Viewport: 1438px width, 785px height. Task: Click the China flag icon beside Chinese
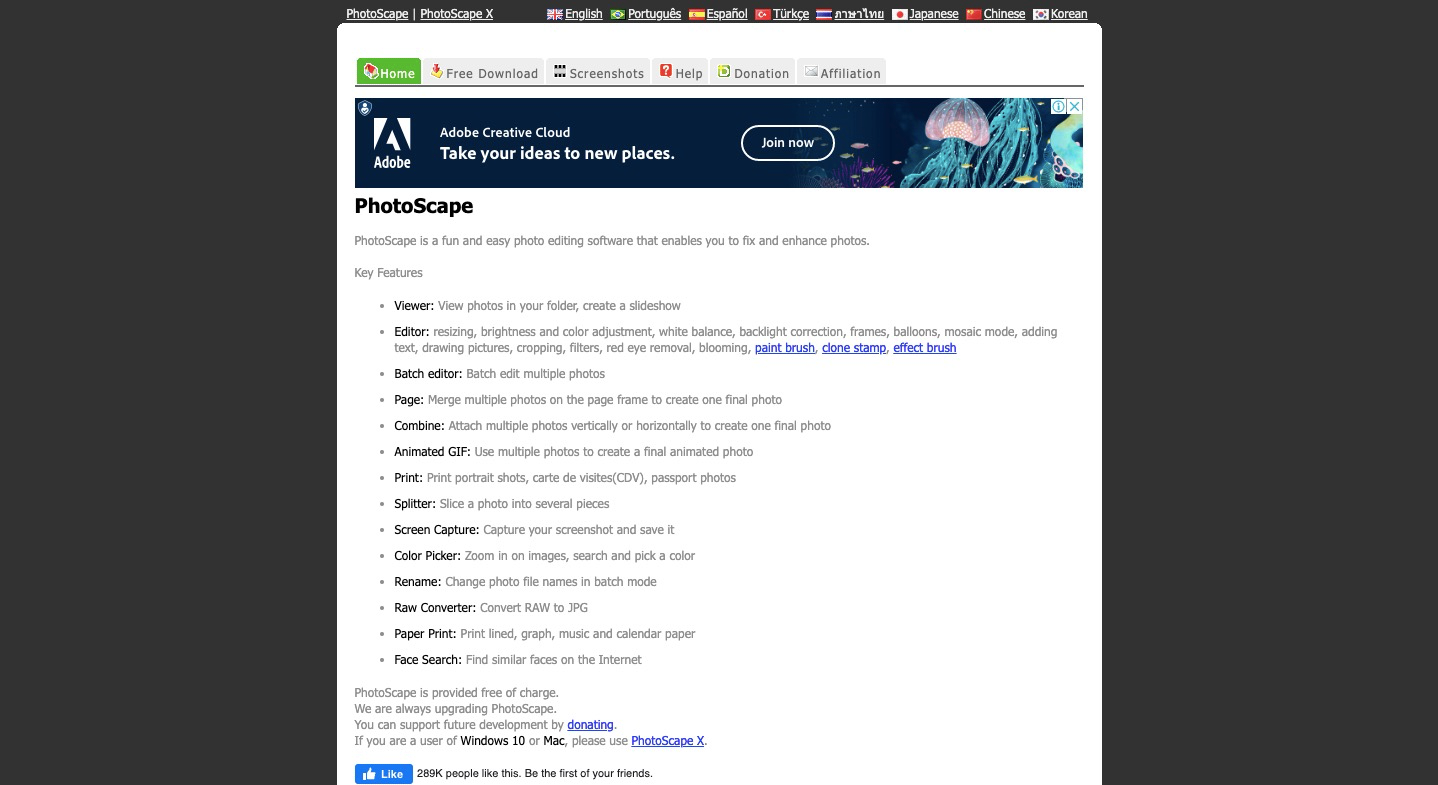pos(973,14)
